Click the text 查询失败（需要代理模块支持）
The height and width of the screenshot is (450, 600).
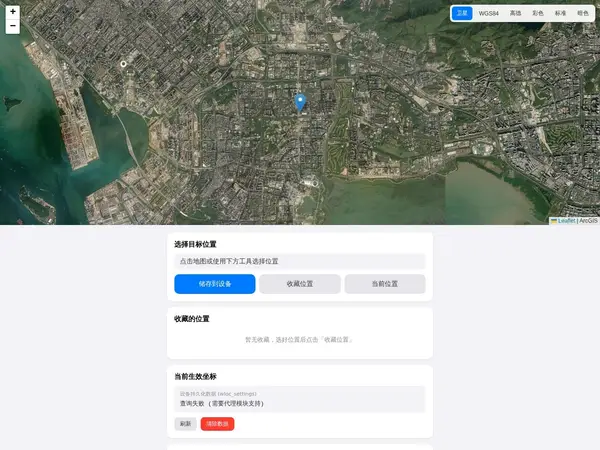(x=222, y=403)
